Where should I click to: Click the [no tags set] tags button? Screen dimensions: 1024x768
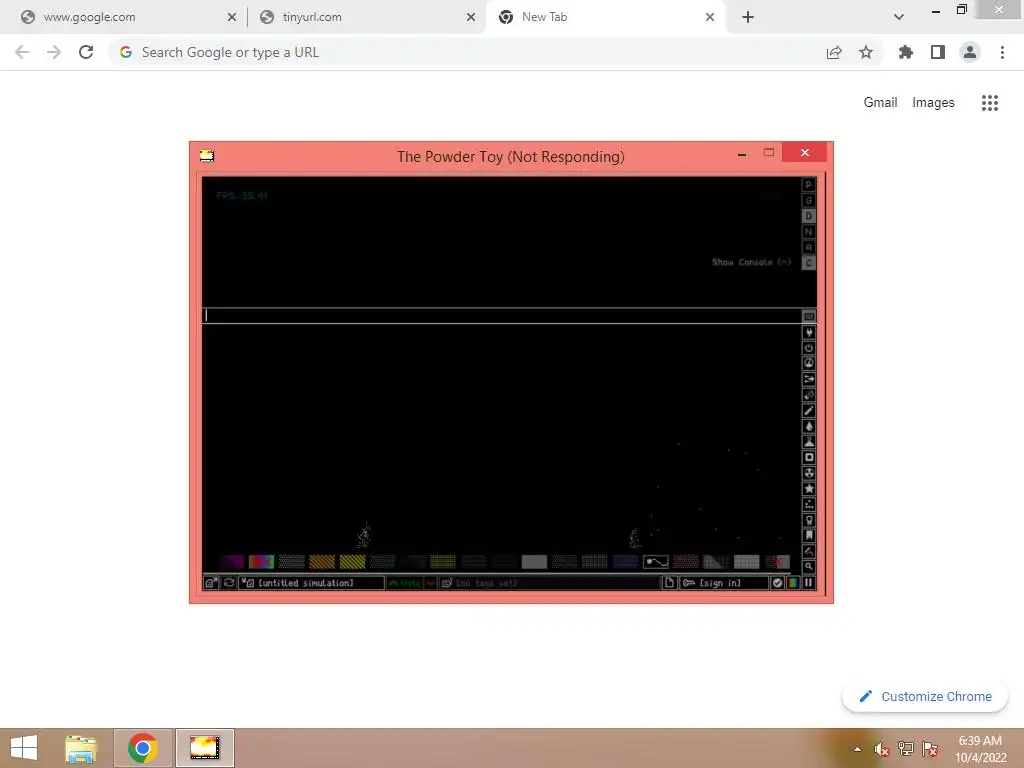pos(549,583)
